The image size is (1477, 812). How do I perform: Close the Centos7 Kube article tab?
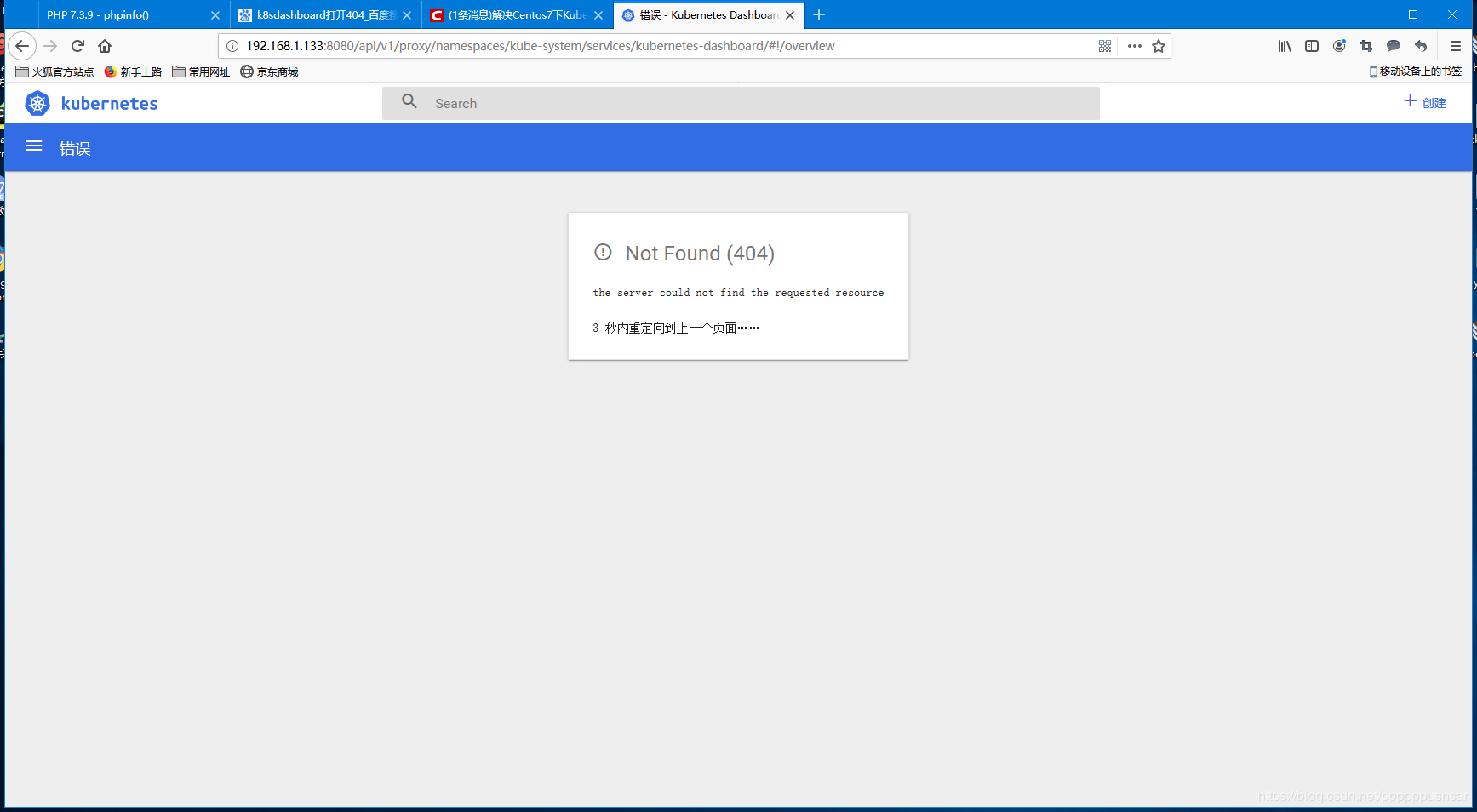click(x=598, y=15)
